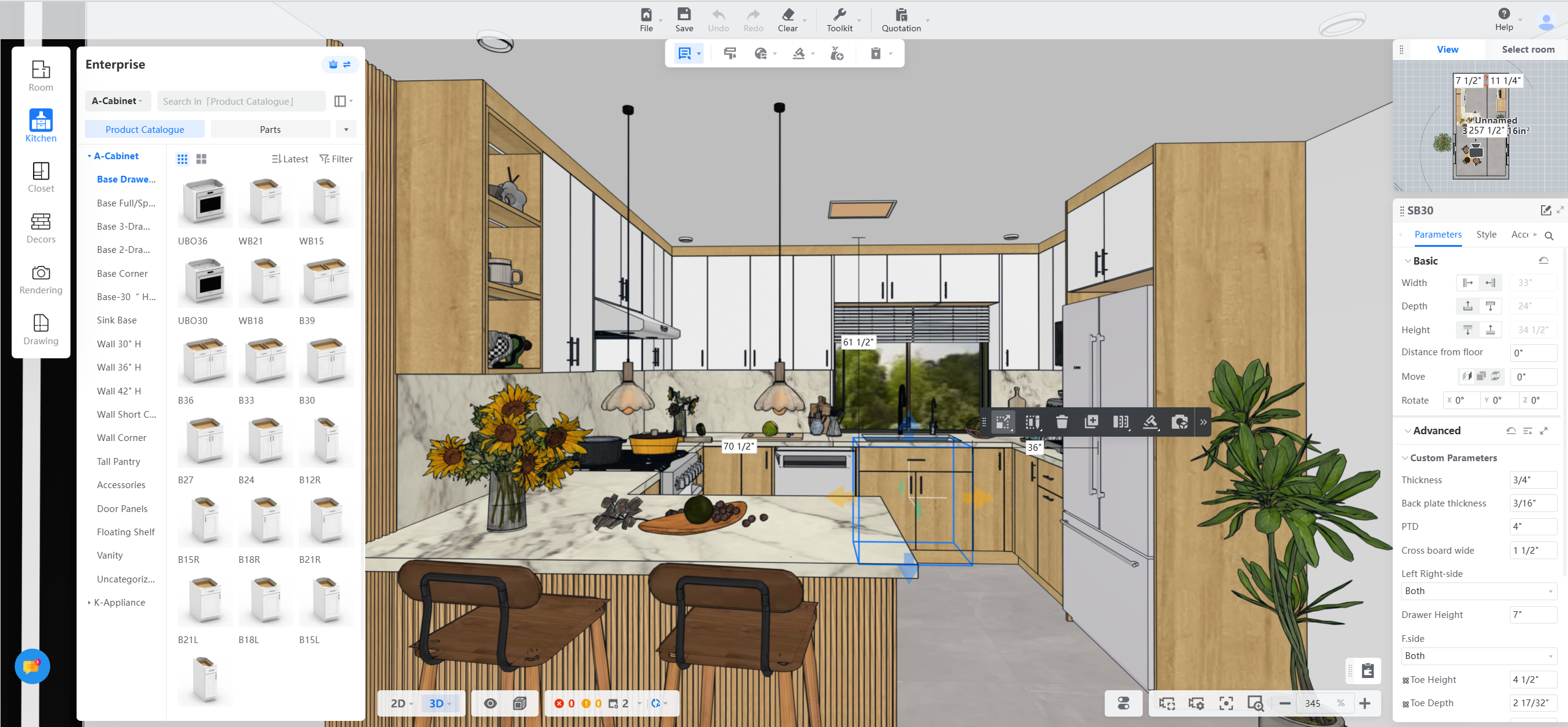The width and height of the screenshot is (1568, 727).
Task: Switch to the Parts tab
Action: click(270, 129)
